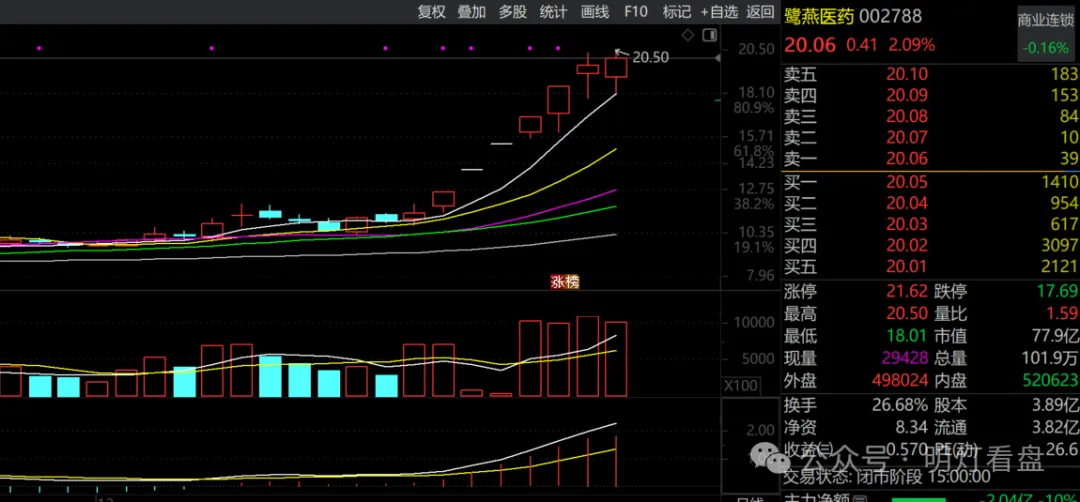This screenshot has width=1080, height=502.
Task: Click the leftmost purple info dot above the chart
Action: coord(39,48)
